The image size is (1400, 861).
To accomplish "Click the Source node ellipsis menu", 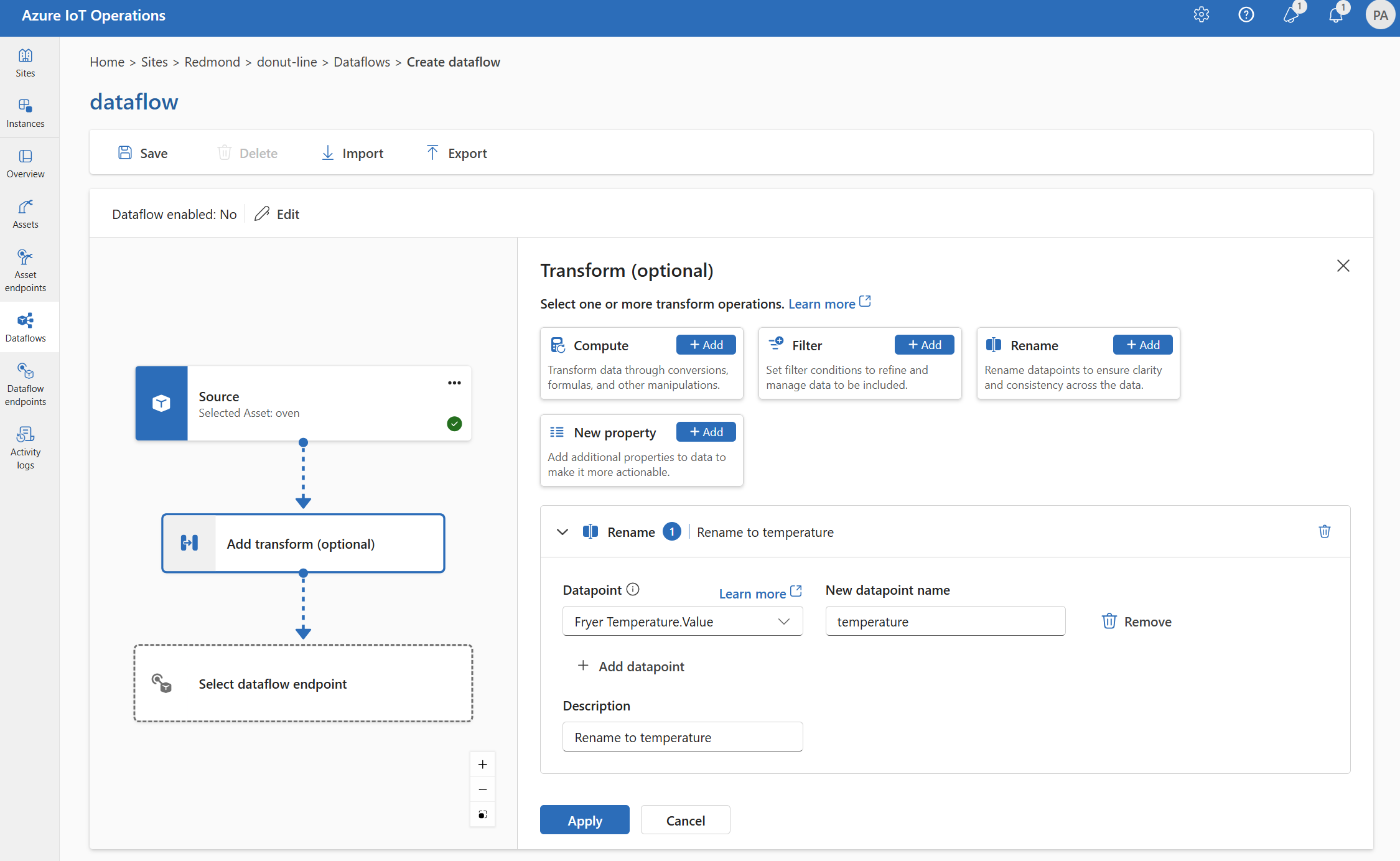I will coord(453,383).
